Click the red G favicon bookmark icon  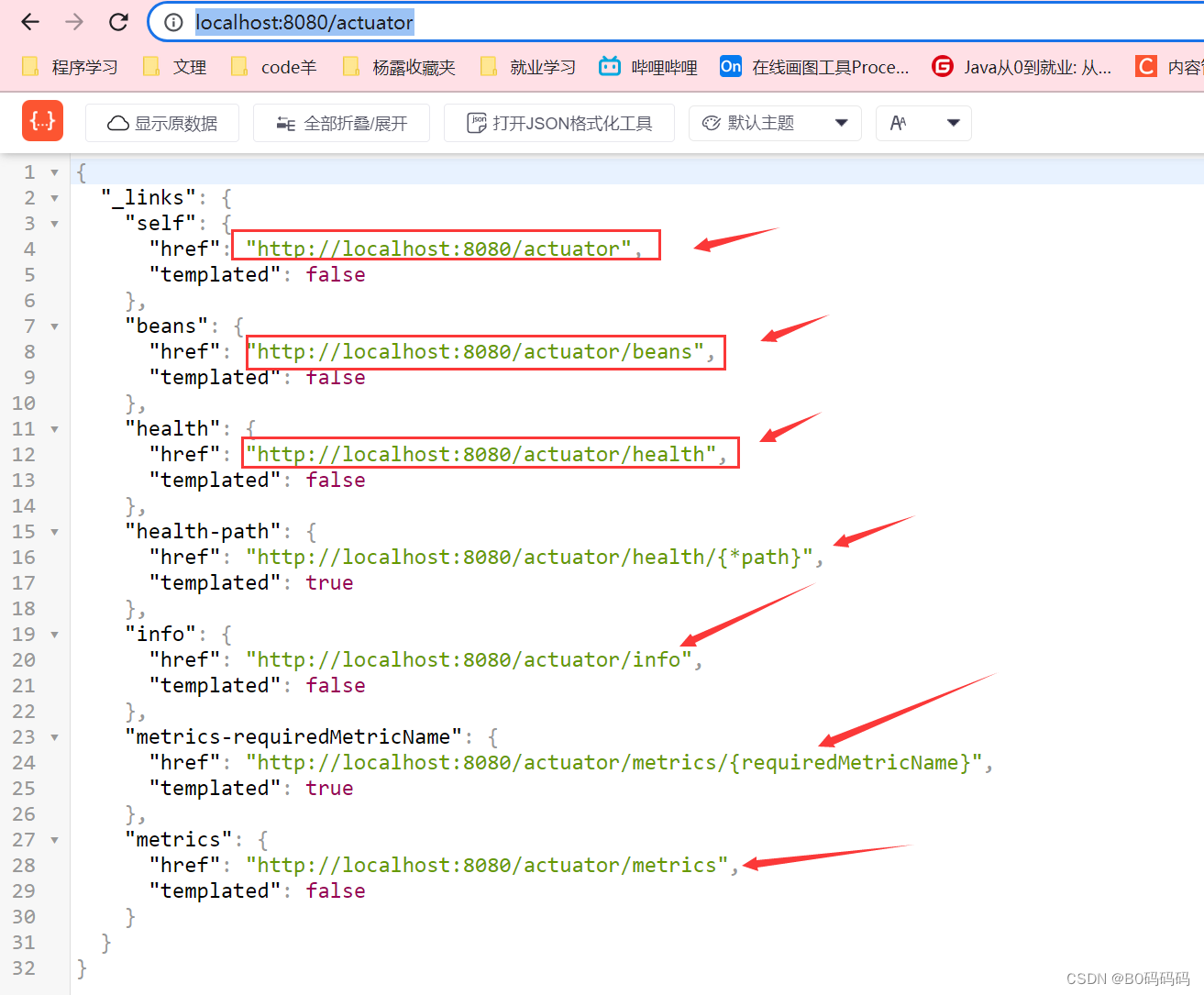click(943, 66)
